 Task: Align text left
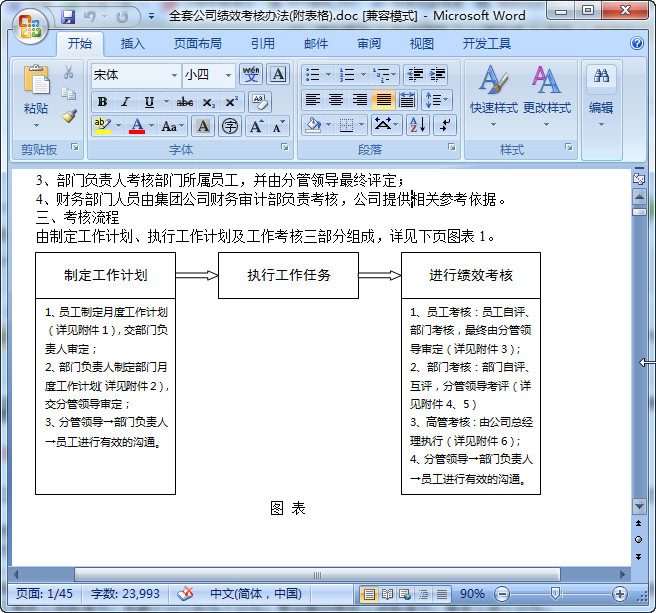click(313, 100)
